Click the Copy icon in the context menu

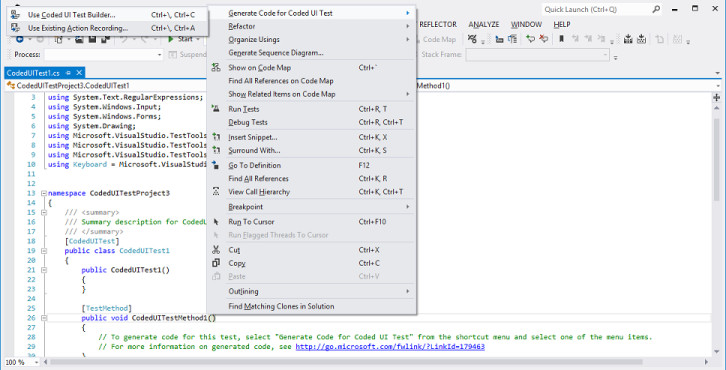216,263
